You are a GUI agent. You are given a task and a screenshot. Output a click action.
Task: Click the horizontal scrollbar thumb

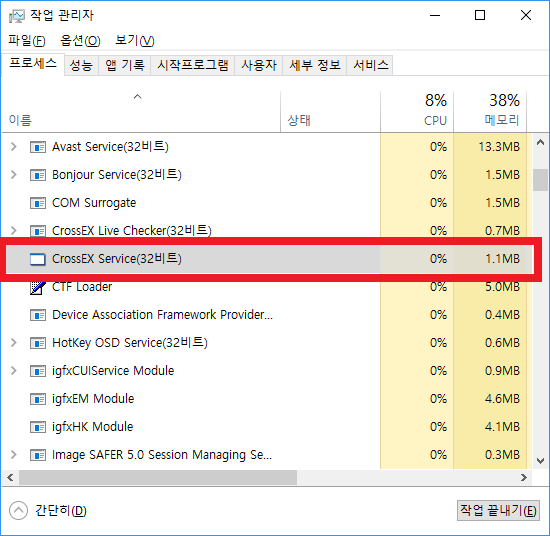(158, 478)
